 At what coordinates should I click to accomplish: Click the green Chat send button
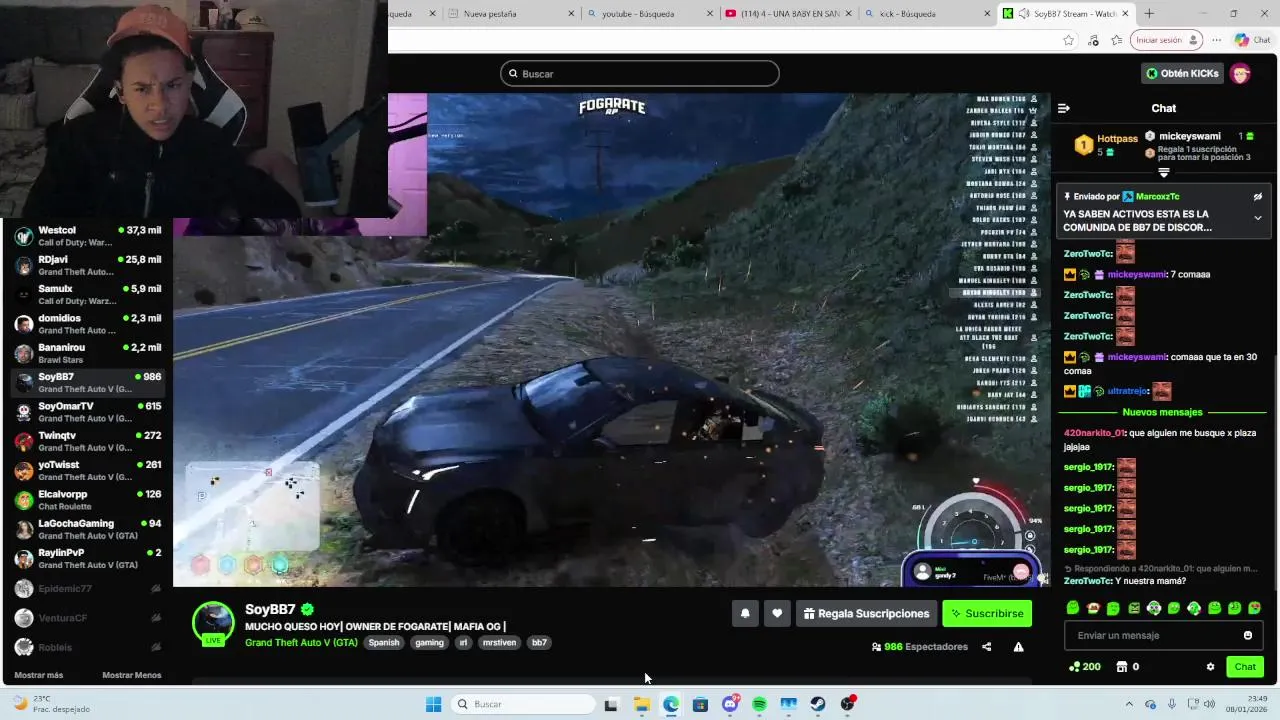point(1245,667)
